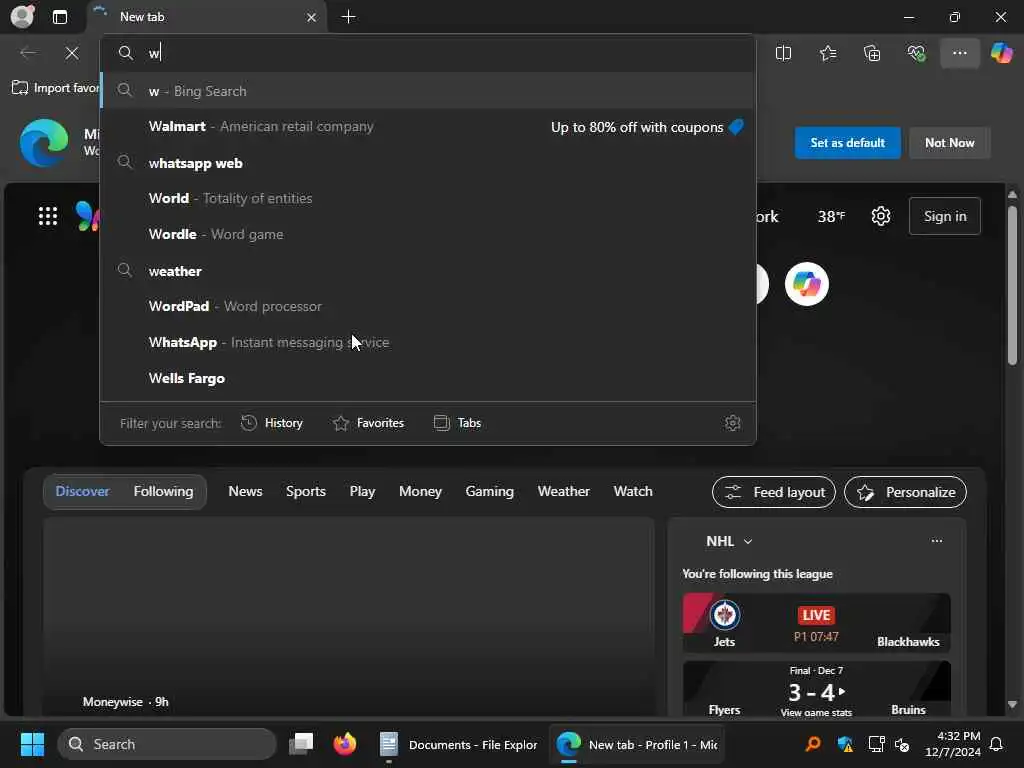
Task: Open the Edge profile avatar
Action: pyautogui.click(x=23, y=16)
